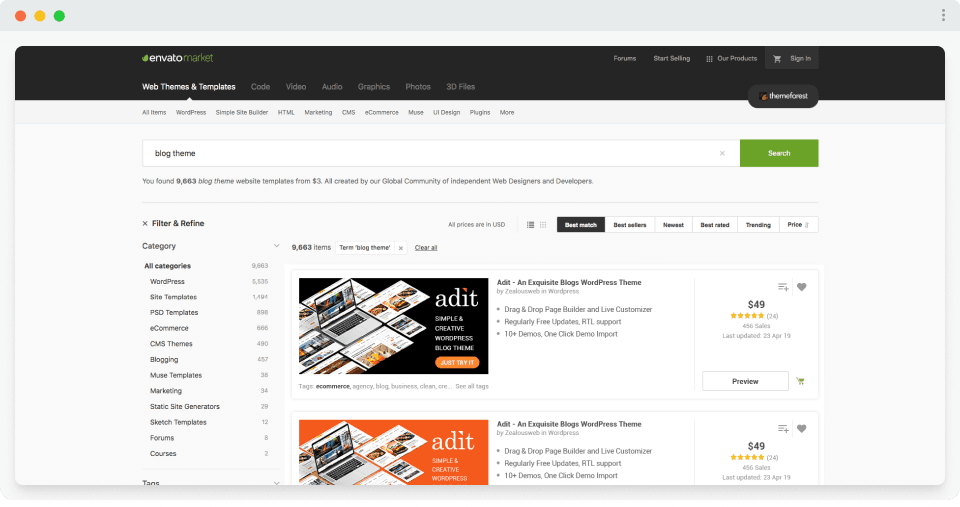Open WordPress submenu link
Image resolution: width=960 pixels, height=507 pixels.
[191, 113]
